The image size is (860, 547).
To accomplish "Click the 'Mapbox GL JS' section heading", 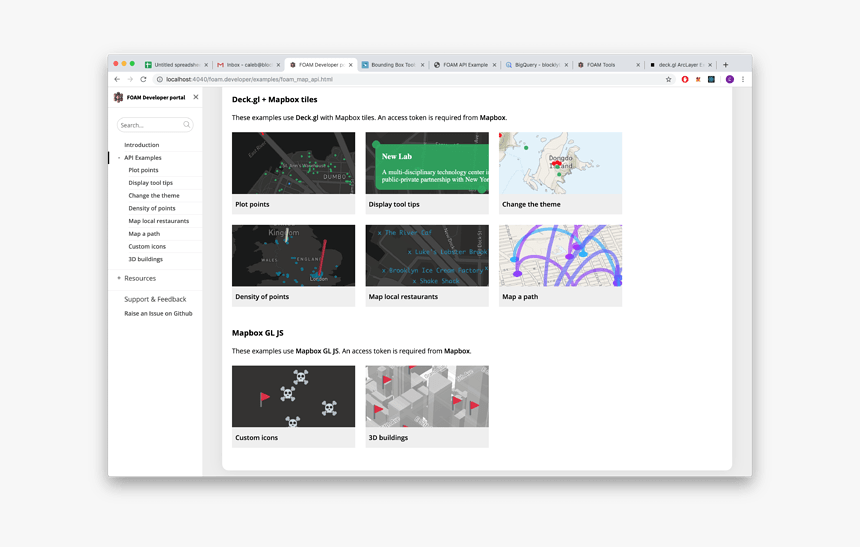I will tap(258, 333).
